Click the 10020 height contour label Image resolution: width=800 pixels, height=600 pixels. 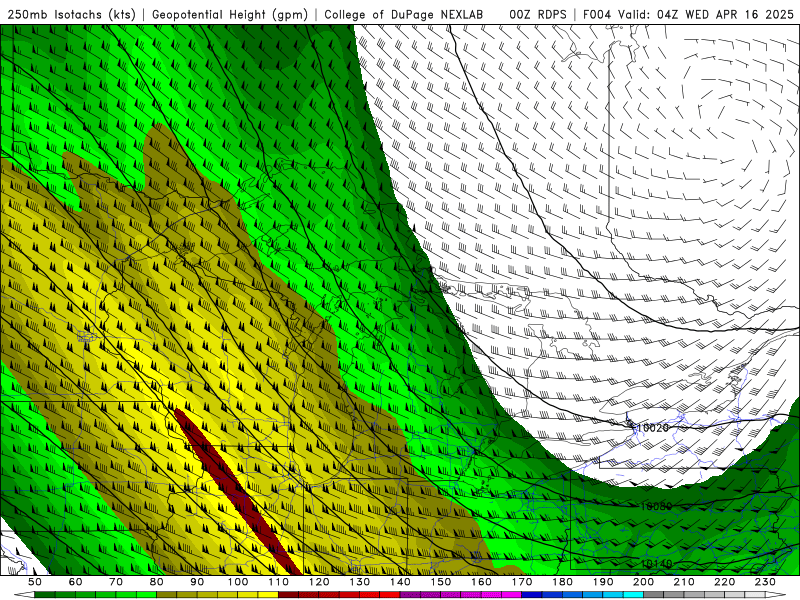point(653,428)
